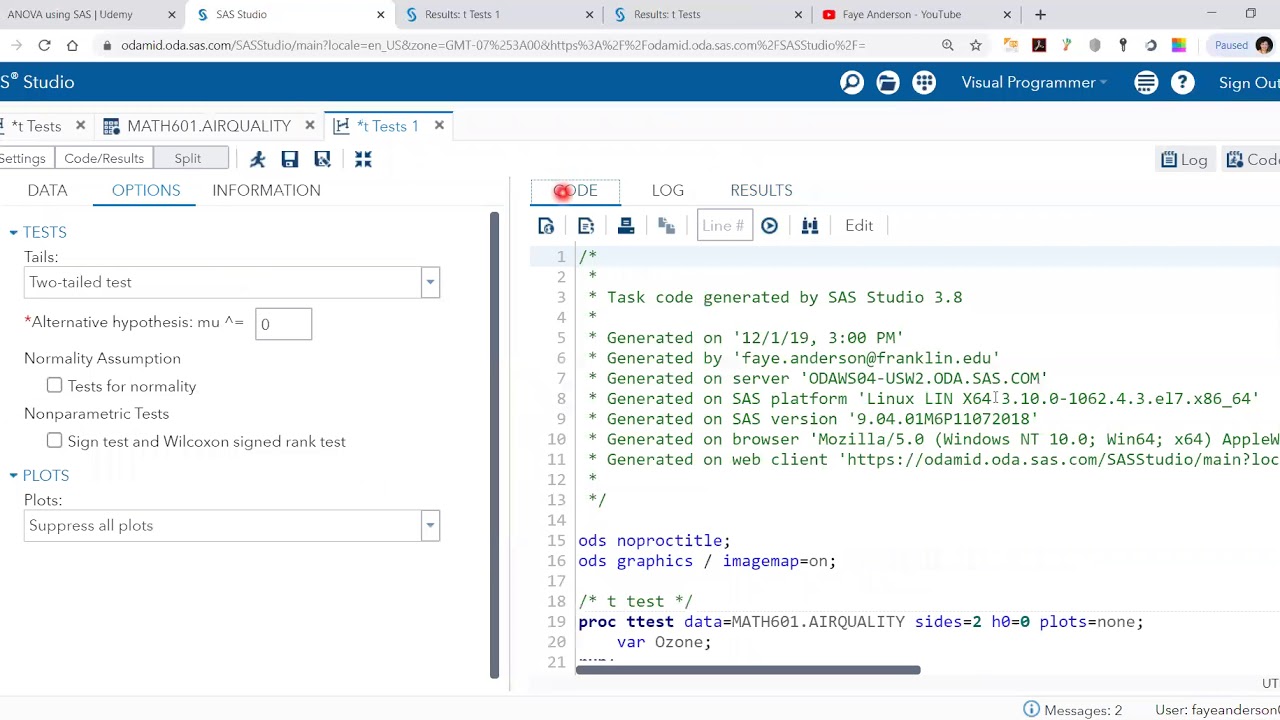Enable Sign test and Wilcoxon signed rank test

click(54, 441)
